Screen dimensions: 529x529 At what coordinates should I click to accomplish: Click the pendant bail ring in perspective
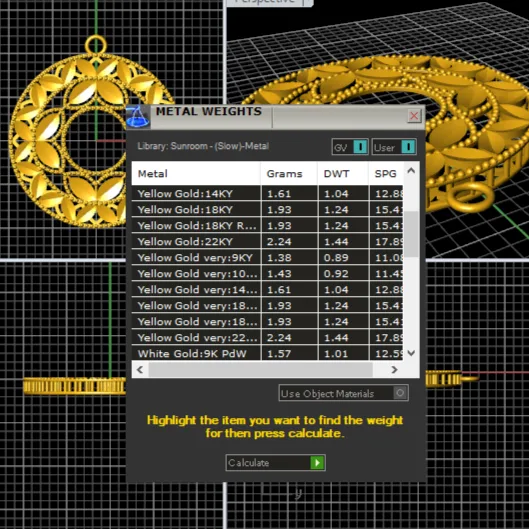[x=470, y=197]
